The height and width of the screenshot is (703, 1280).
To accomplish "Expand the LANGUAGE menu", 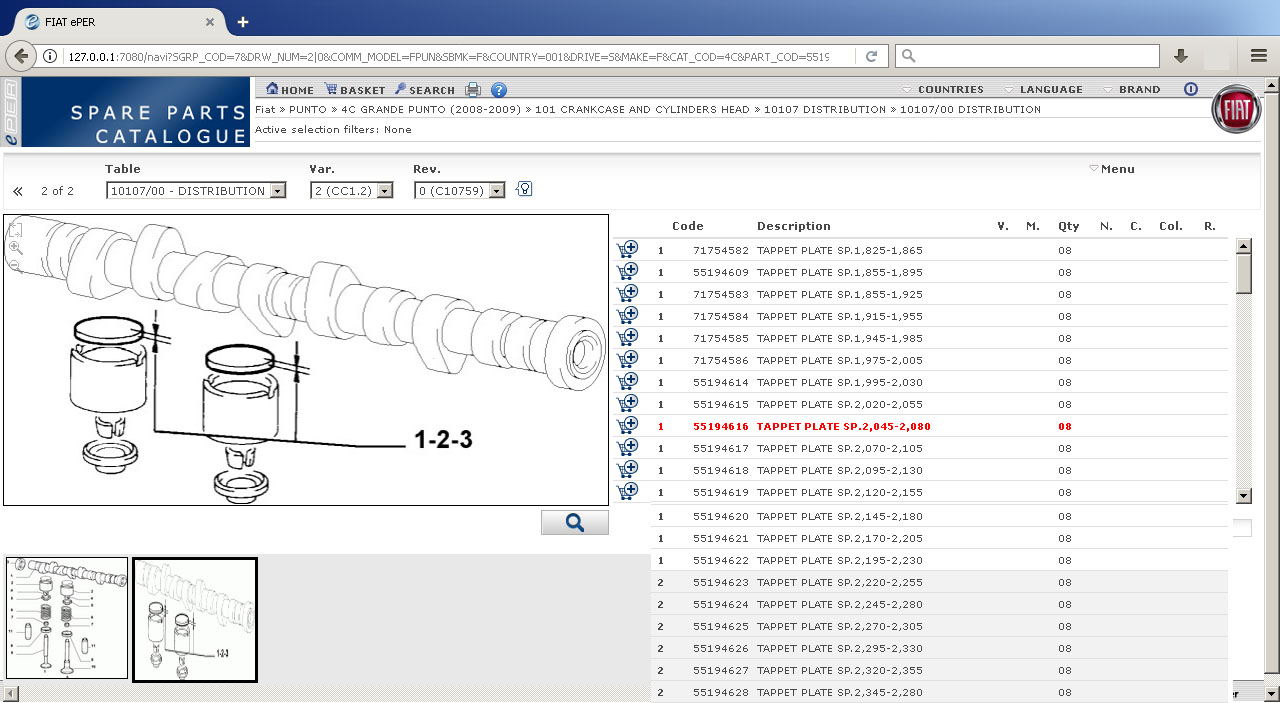I will tap(1043, 90).
